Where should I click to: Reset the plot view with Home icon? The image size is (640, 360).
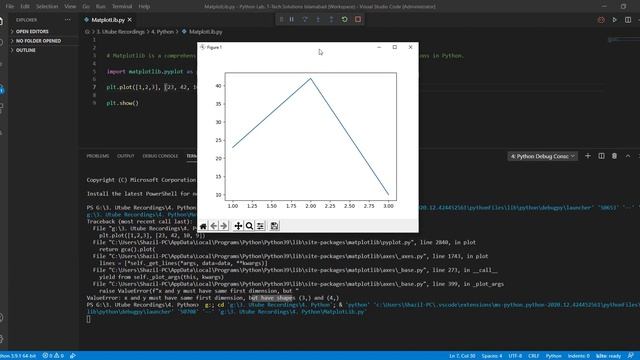203,226
